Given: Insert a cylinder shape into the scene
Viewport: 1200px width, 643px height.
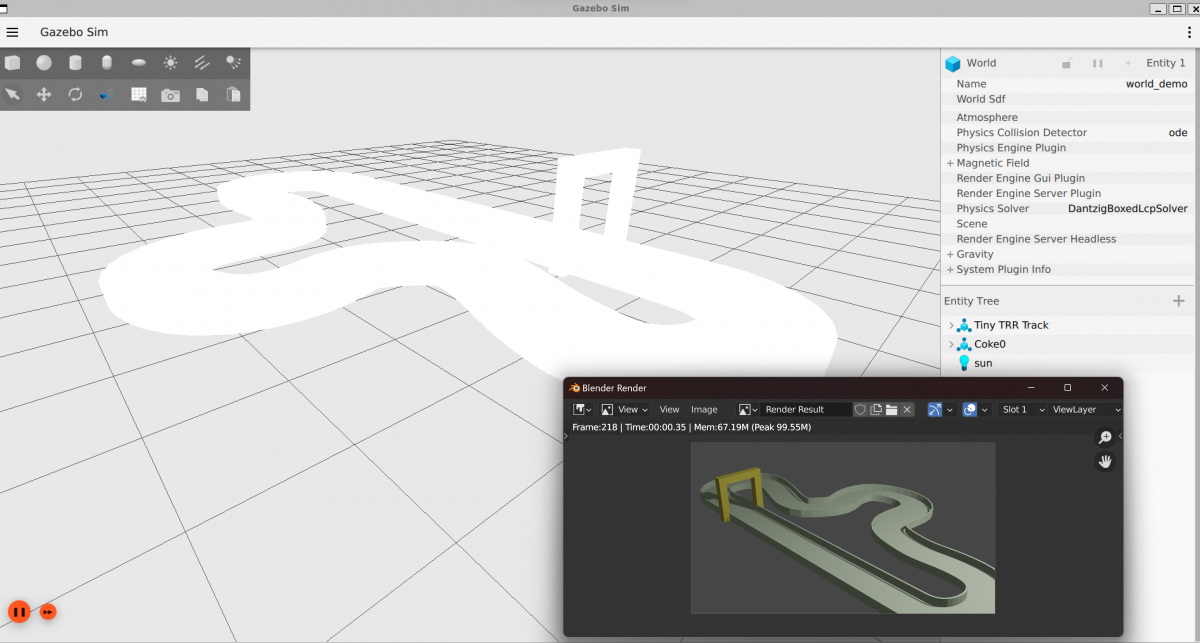Looking at the screenshot, I should coord(75,63).
